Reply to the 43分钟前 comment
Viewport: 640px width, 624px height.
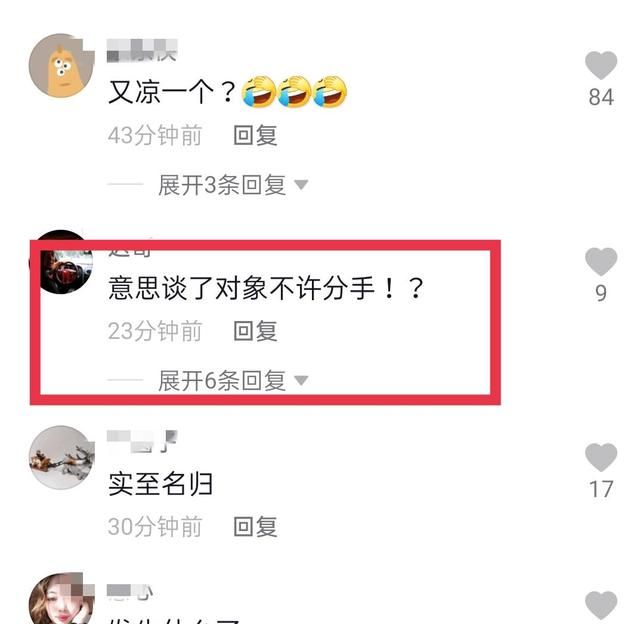(x=256, y=135)
